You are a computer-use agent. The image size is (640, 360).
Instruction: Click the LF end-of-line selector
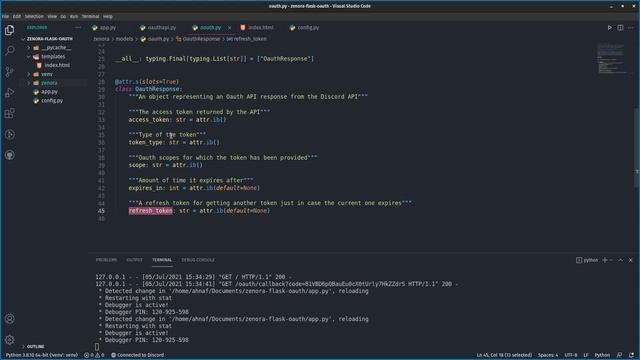click(586, 355)
